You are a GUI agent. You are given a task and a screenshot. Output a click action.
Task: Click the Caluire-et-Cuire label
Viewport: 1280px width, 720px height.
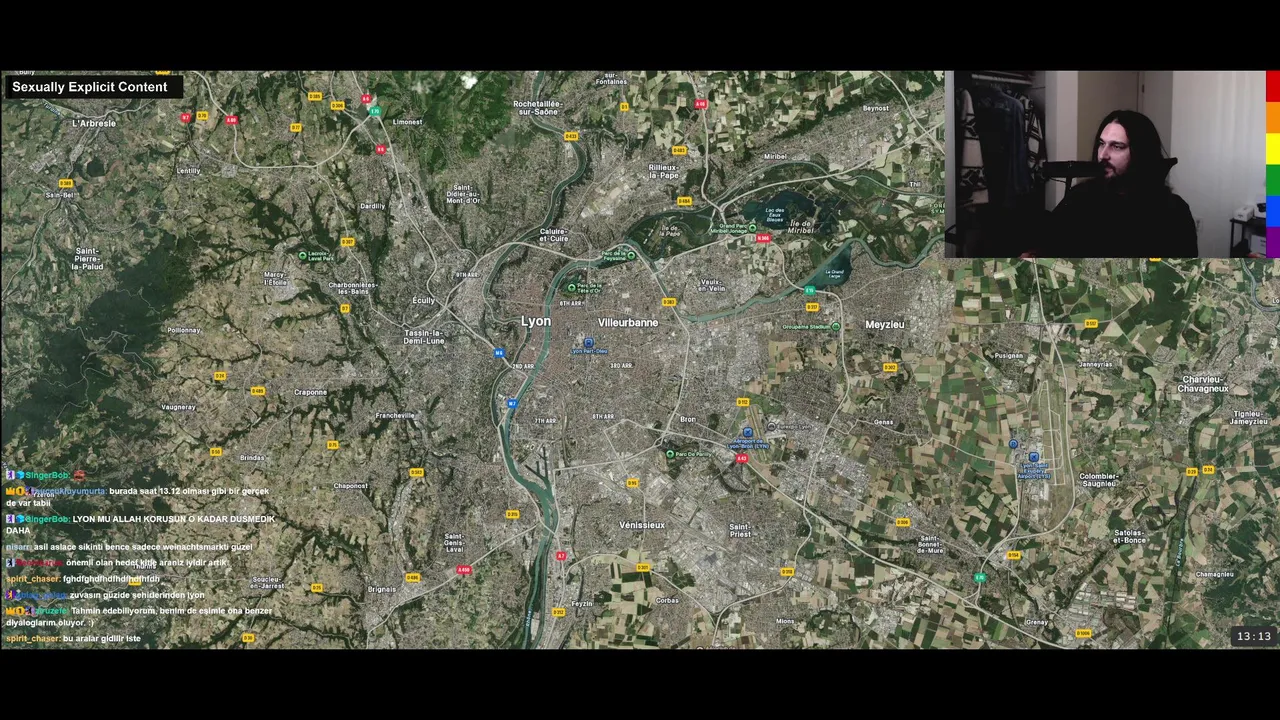tap(553, 235)
